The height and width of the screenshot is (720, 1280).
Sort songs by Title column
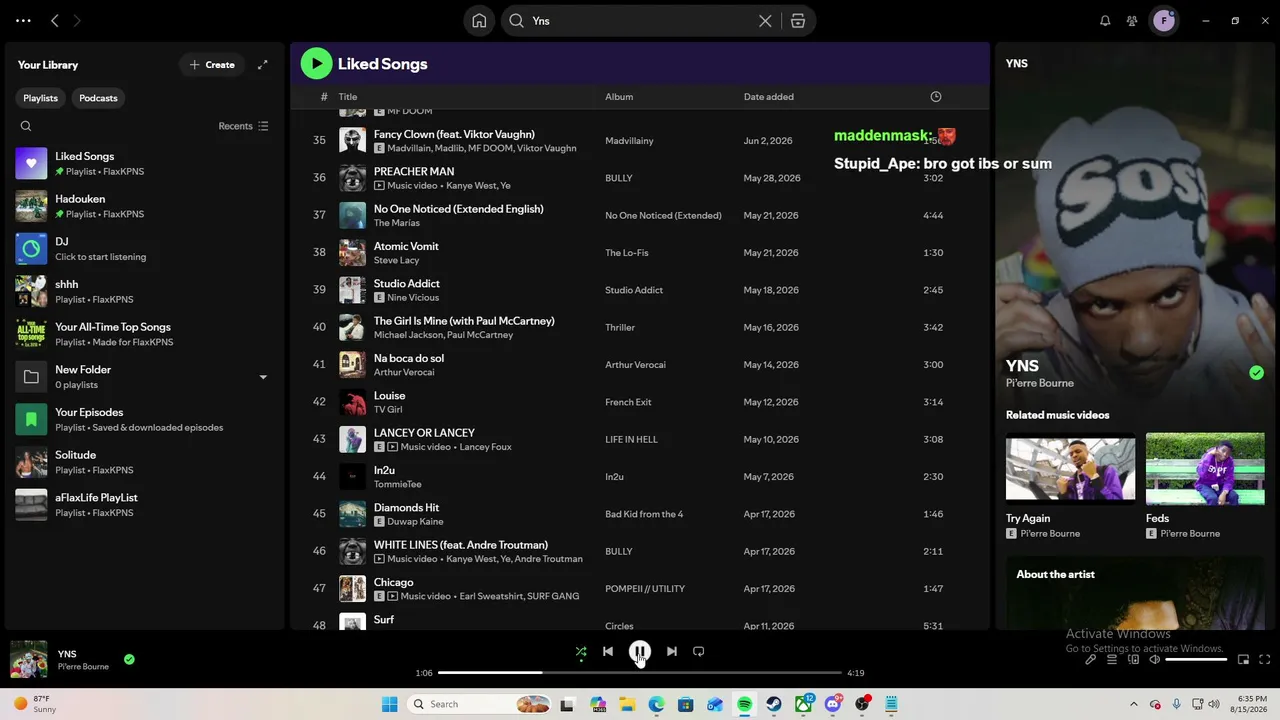coord(347,97)
